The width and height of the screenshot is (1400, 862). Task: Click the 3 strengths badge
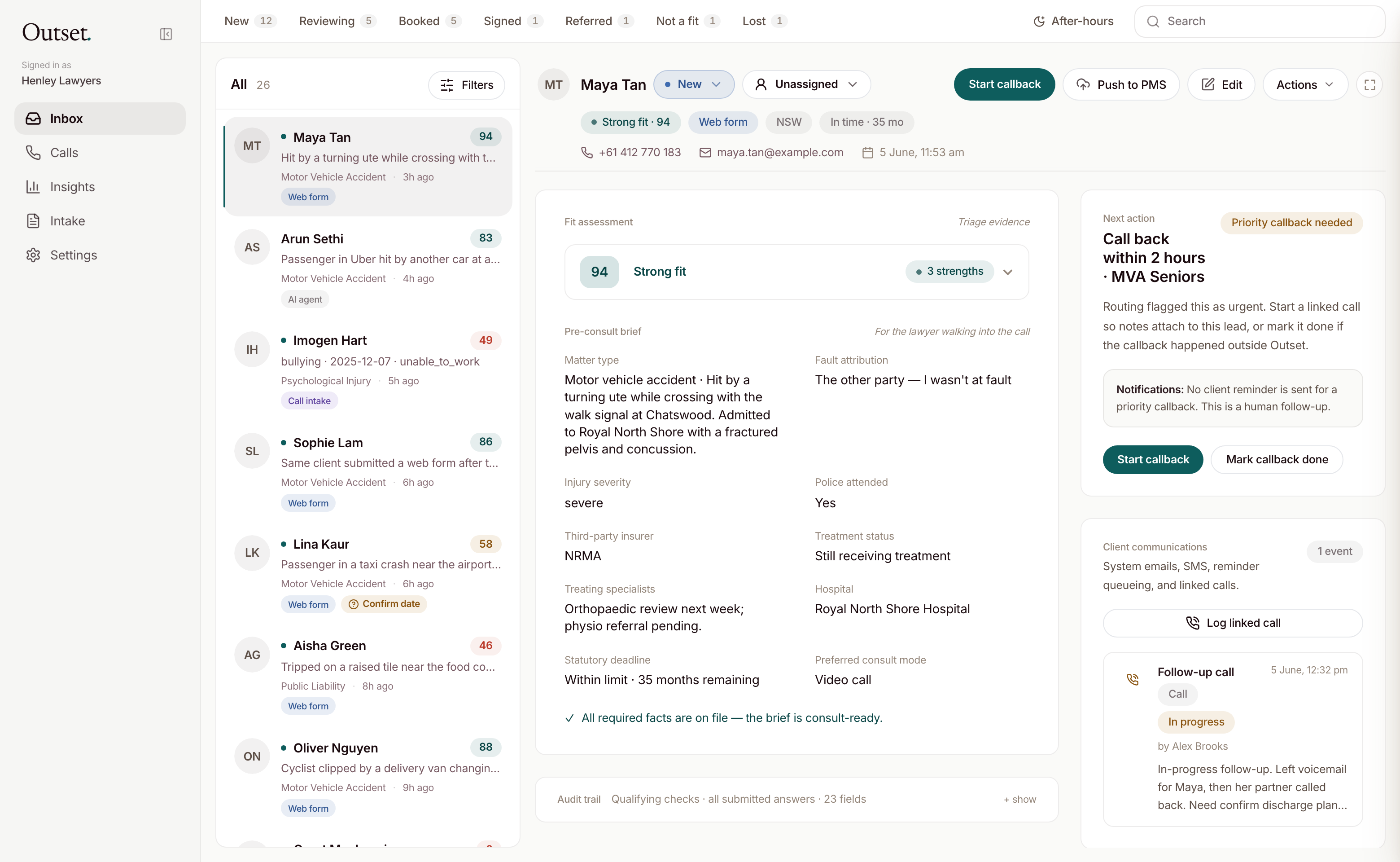(x=949, y=271)
